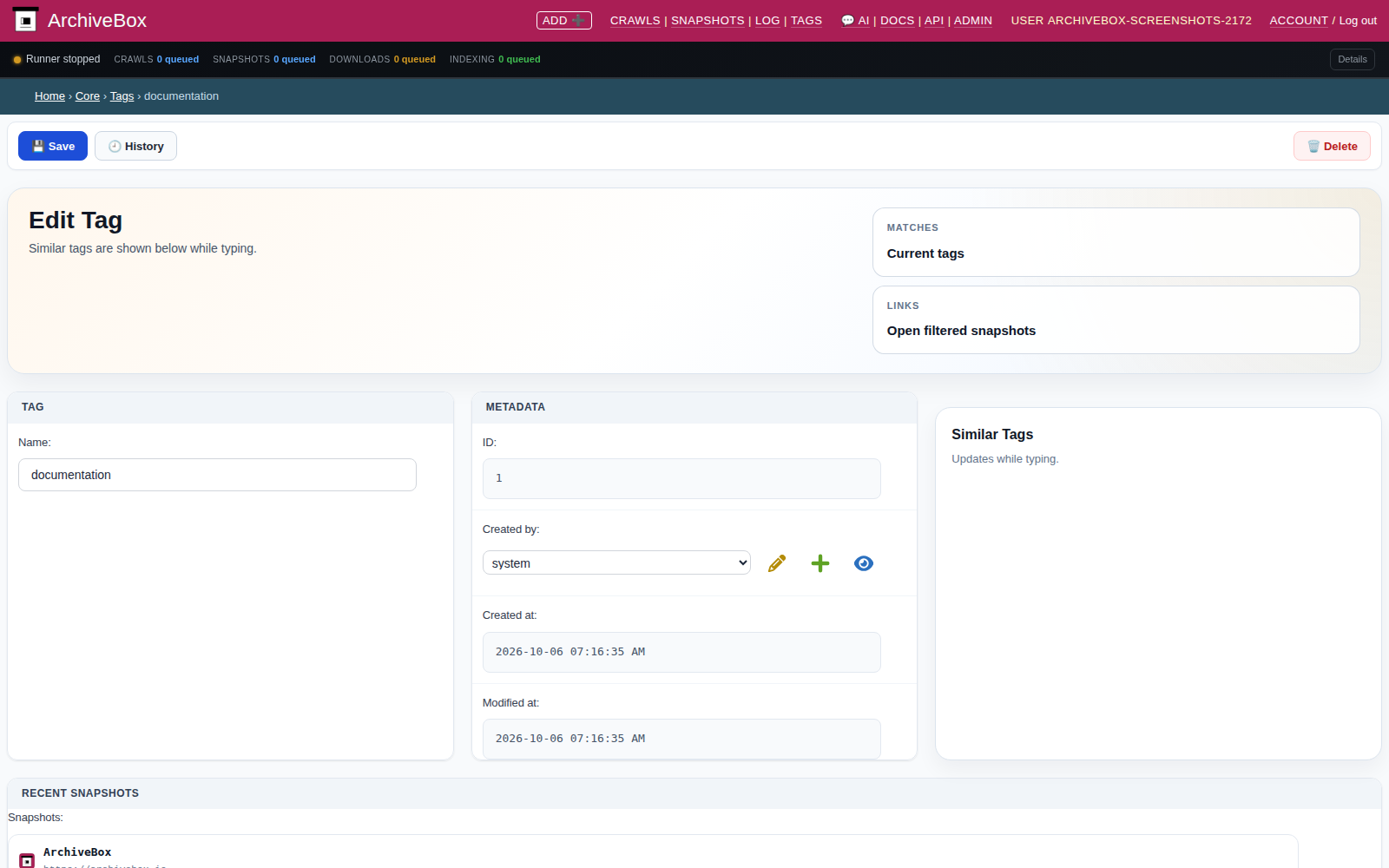Open the DOCS link
Viewport: 1389px width, 868px height.
click(898, 20)
